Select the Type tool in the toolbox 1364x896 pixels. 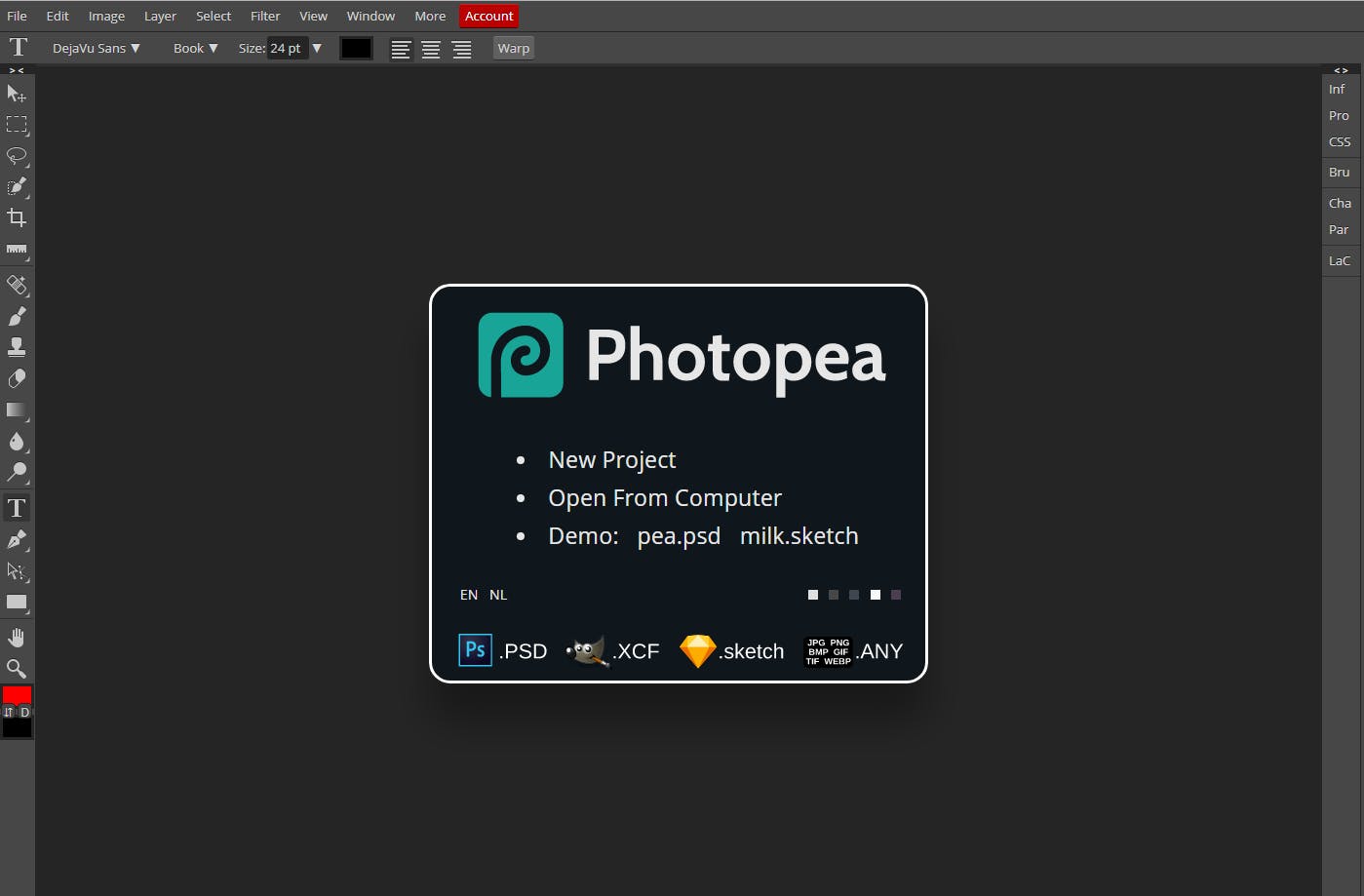click(x=17, y=508)
